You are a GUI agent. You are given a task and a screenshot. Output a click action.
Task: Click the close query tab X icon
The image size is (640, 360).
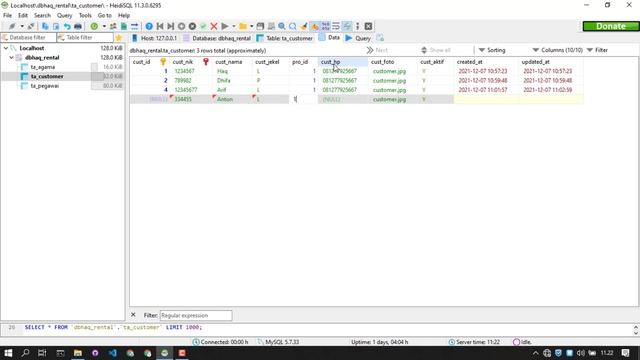tap(368, 26)
